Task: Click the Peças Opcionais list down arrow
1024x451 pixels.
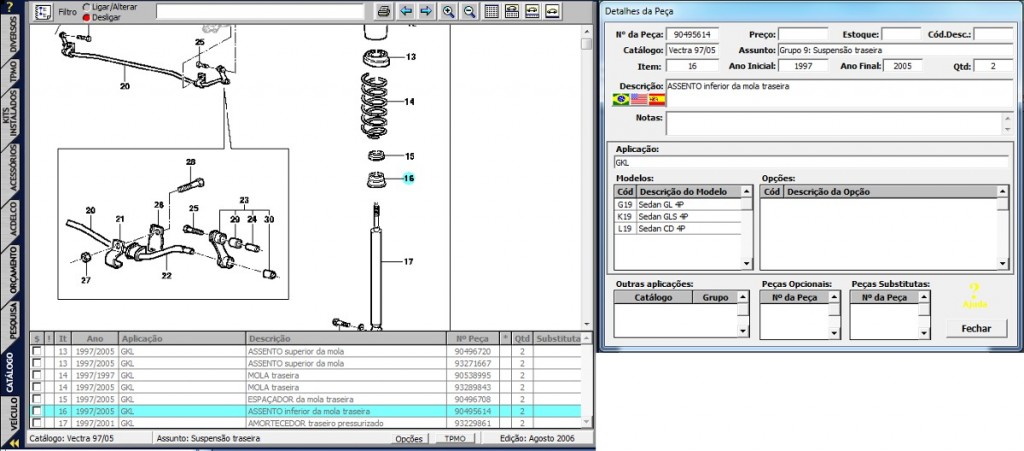Action: point(834,332)
